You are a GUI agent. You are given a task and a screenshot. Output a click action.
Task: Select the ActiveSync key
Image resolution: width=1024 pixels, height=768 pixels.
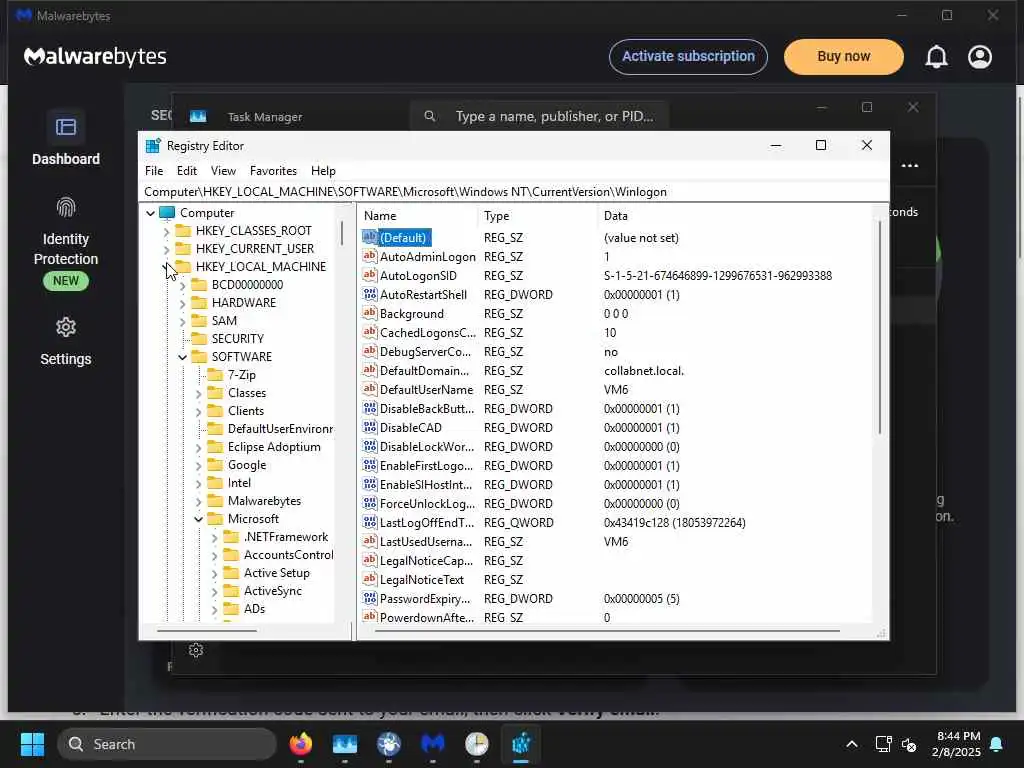273,591
